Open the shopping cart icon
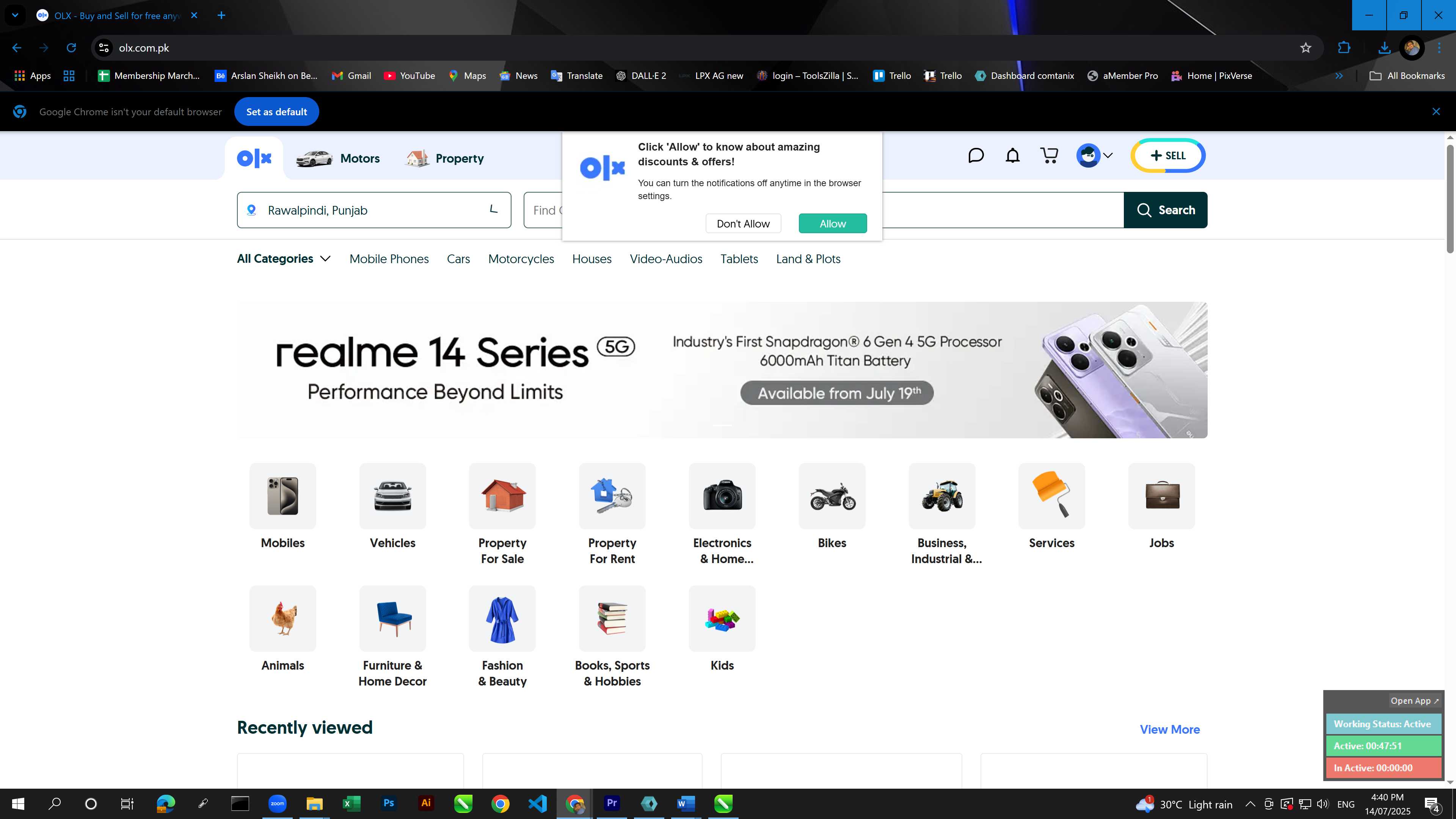The width and height of the screenshot is (1456, 819). point(1049,155)
